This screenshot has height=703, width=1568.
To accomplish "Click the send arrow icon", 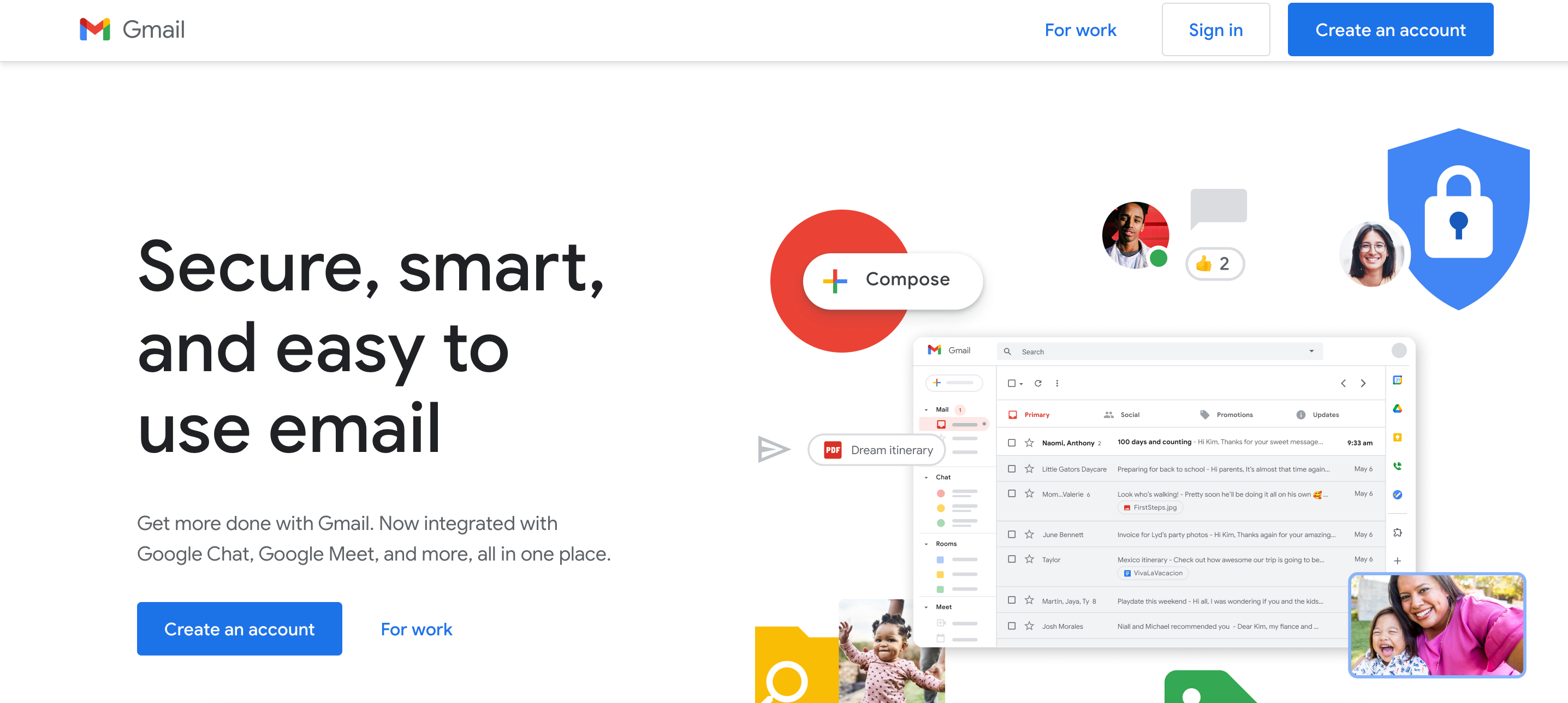I will click(771, 449).
